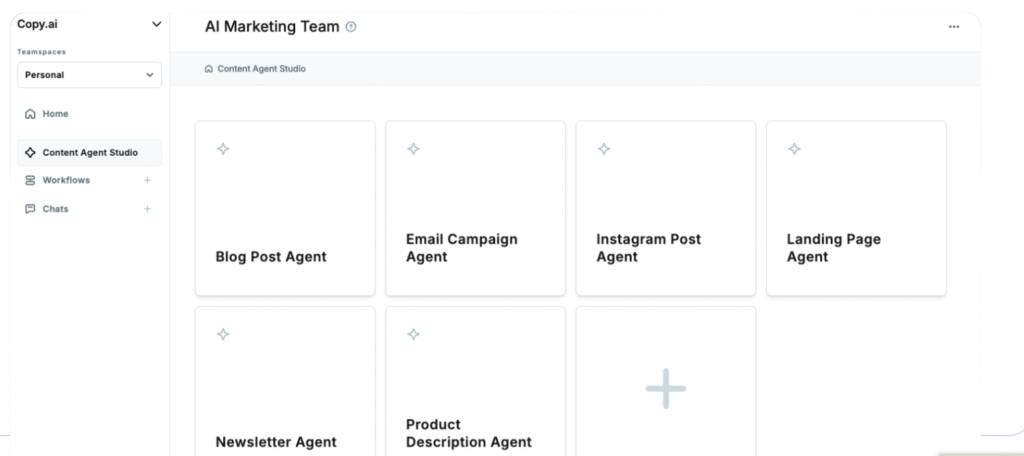1024x456 pixels.
Task: Click the sparkle icon on Blog Post Agent card
Action: click(x=223, y=149)
